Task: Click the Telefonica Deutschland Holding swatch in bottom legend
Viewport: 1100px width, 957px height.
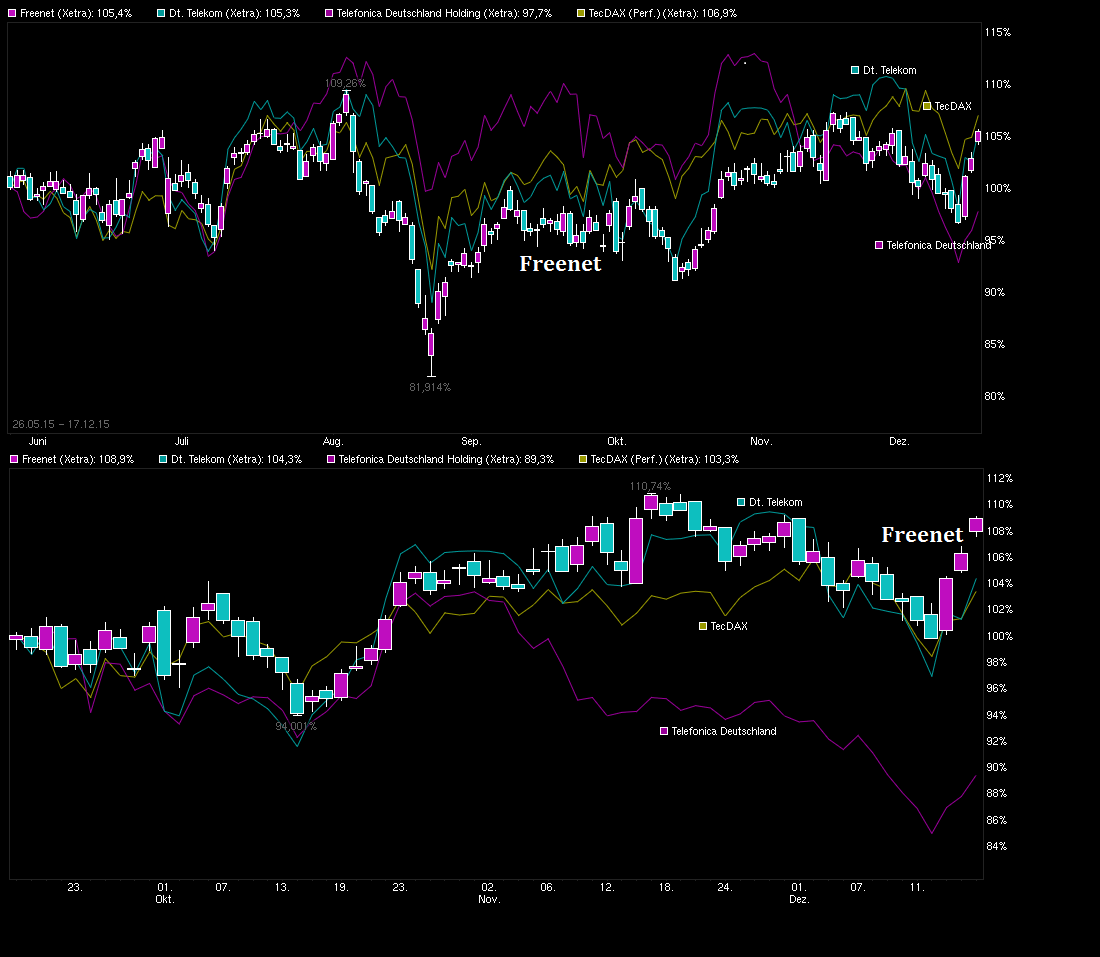Action: click(x=331, y=460)
